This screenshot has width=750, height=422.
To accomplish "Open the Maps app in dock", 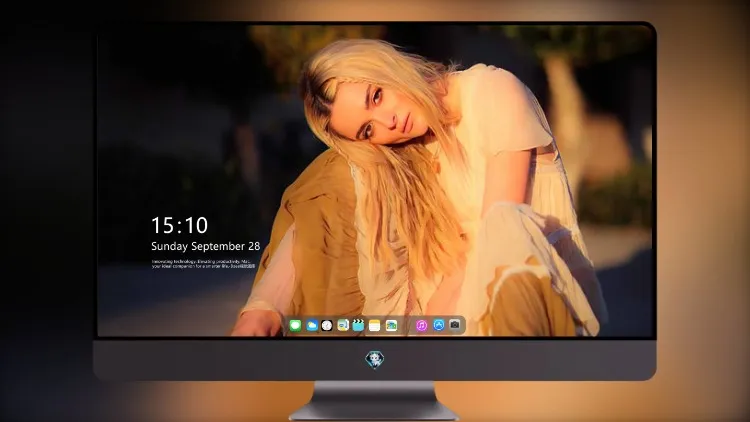I will [x=342, y=326].
